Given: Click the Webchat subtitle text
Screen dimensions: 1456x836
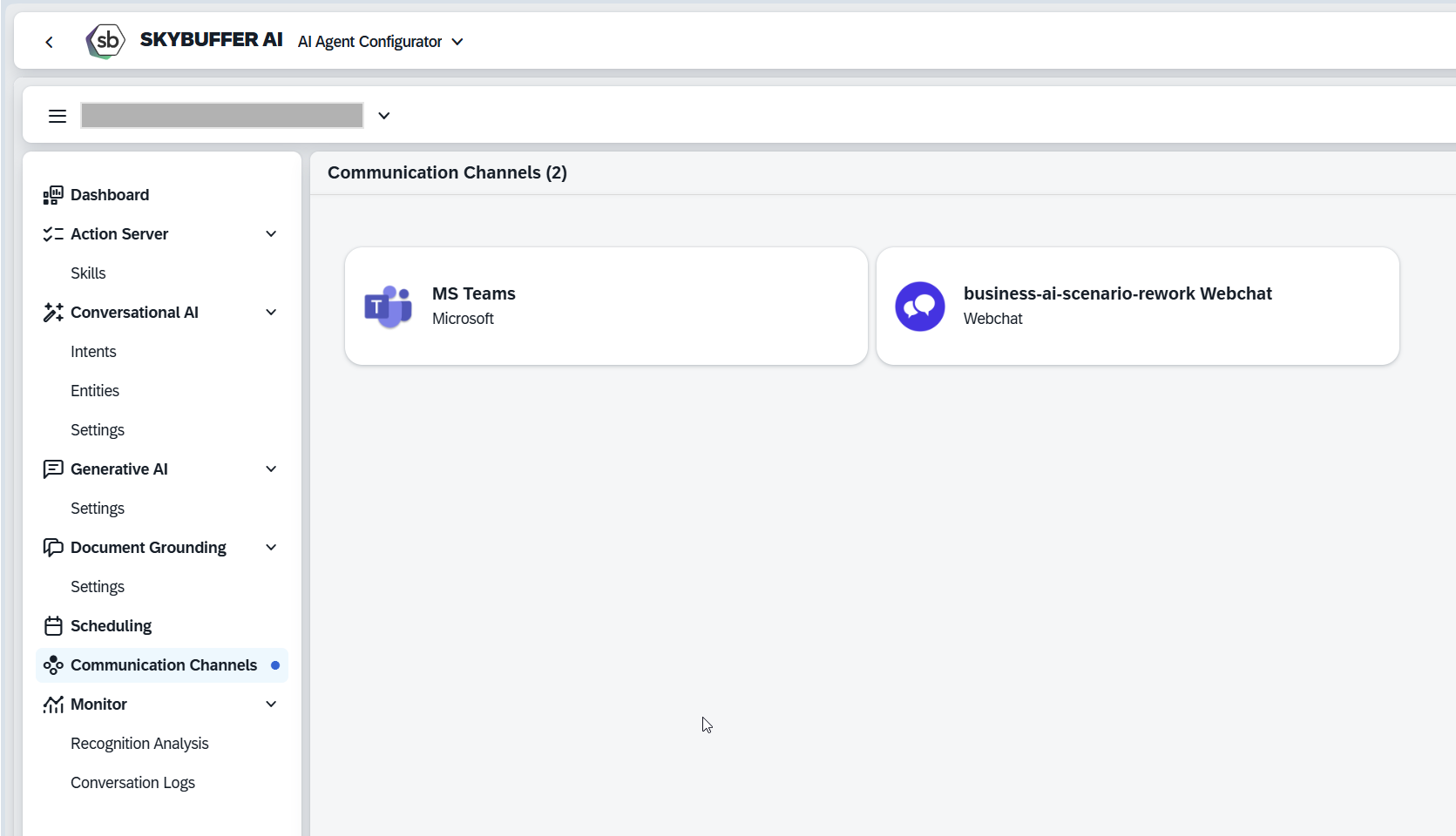Looking at the screenshot, I should (992, 319).
